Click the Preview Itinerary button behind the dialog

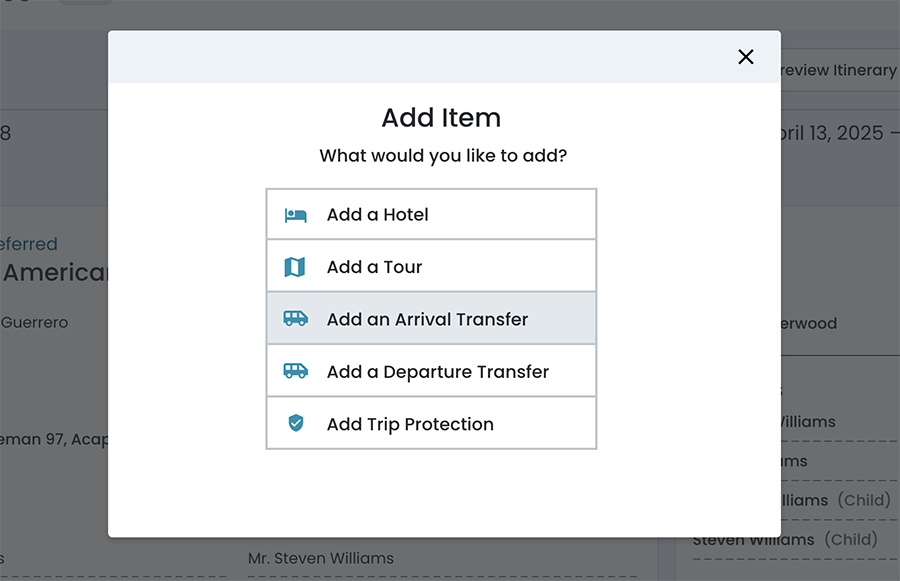pos(838,70)
